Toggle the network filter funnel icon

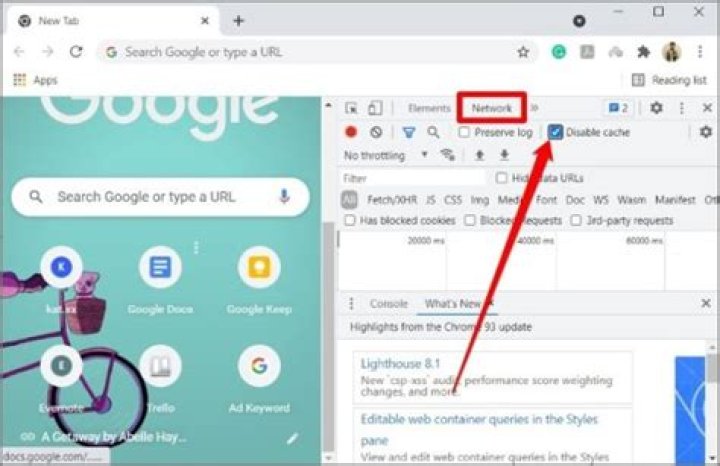click(409, 133)
